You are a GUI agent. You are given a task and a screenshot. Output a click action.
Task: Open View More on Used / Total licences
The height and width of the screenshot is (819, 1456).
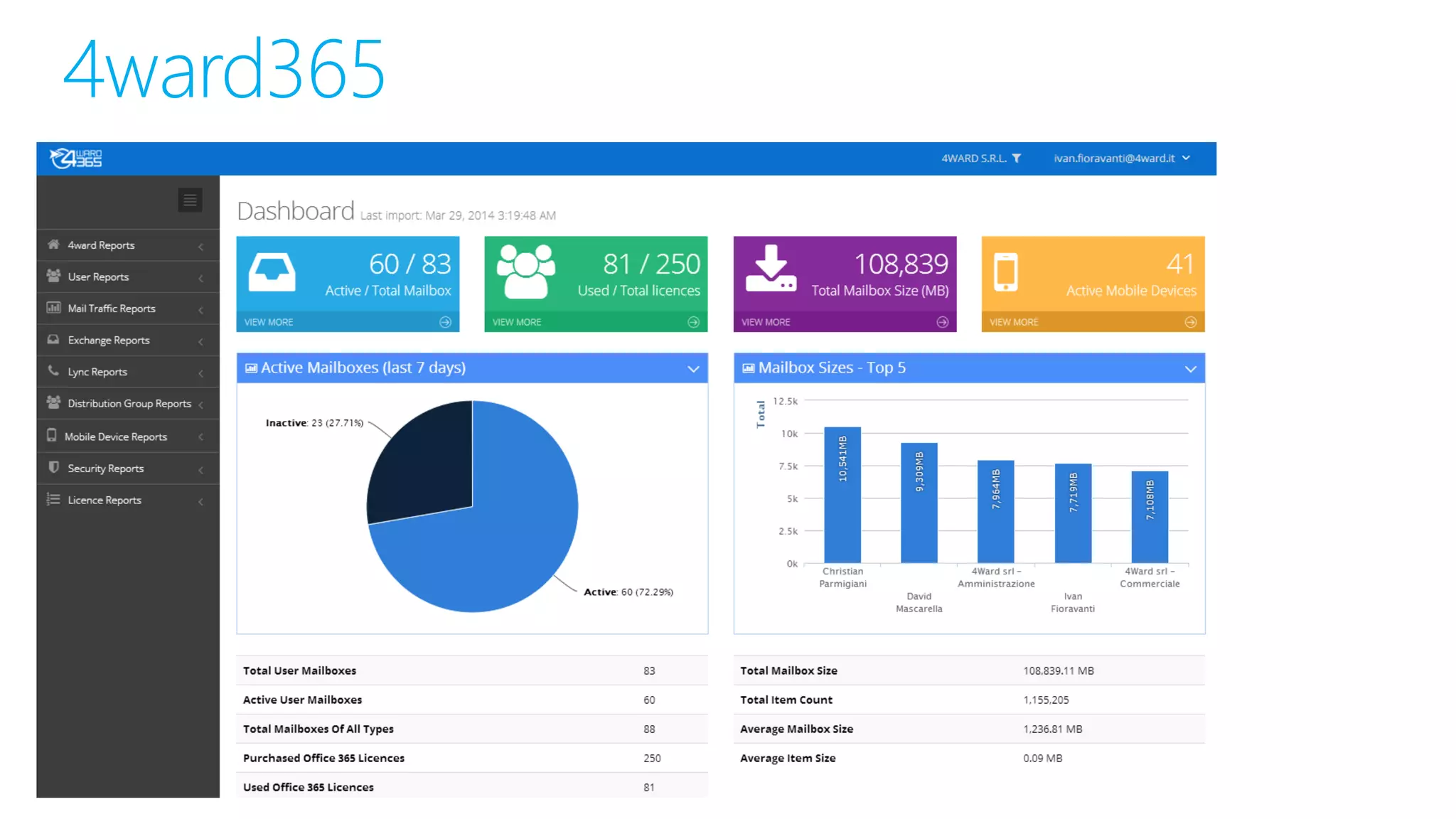[x=518, y=322]
